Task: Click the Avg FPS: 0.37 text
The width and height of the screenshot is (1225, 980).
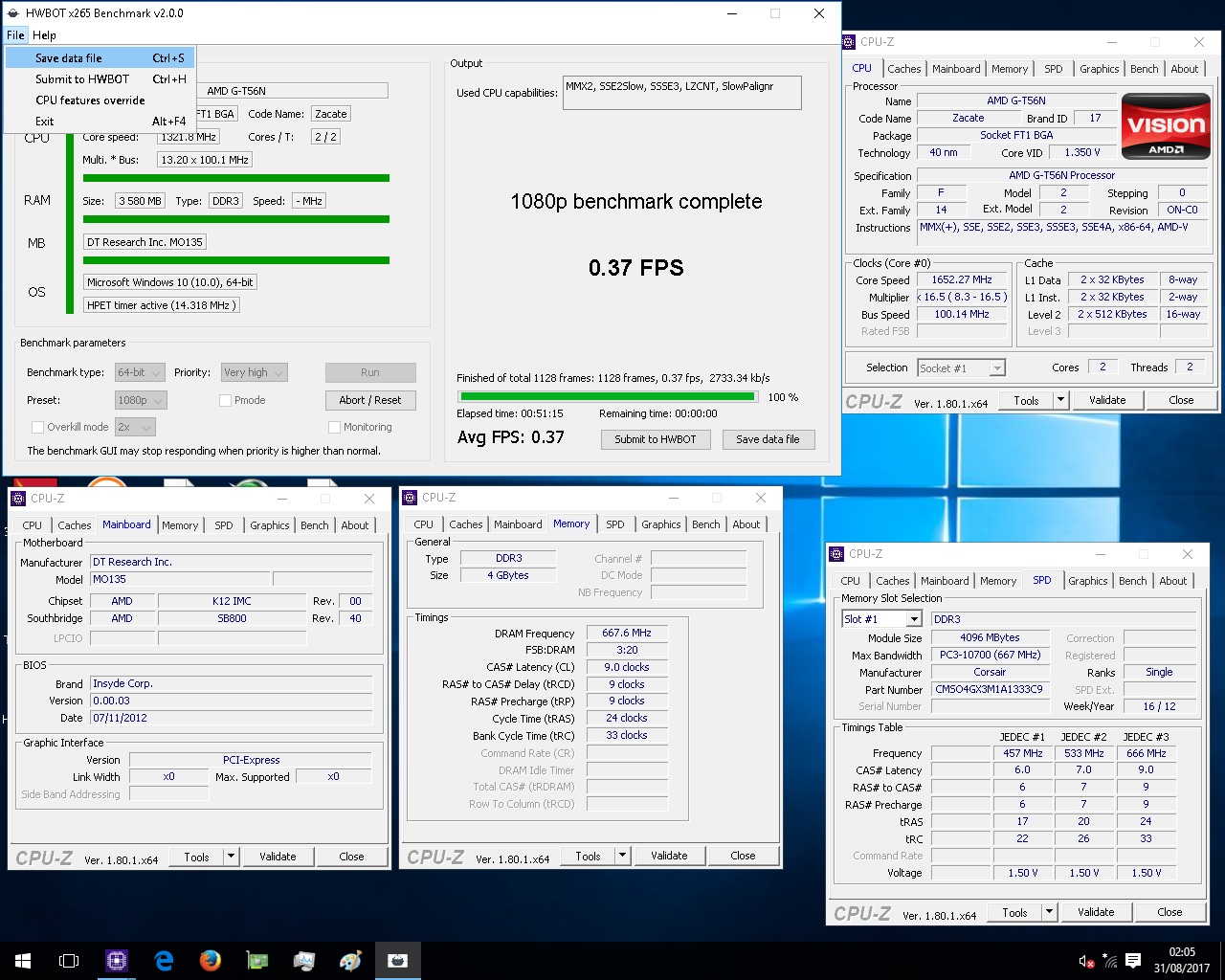Action: click(511, 437)
